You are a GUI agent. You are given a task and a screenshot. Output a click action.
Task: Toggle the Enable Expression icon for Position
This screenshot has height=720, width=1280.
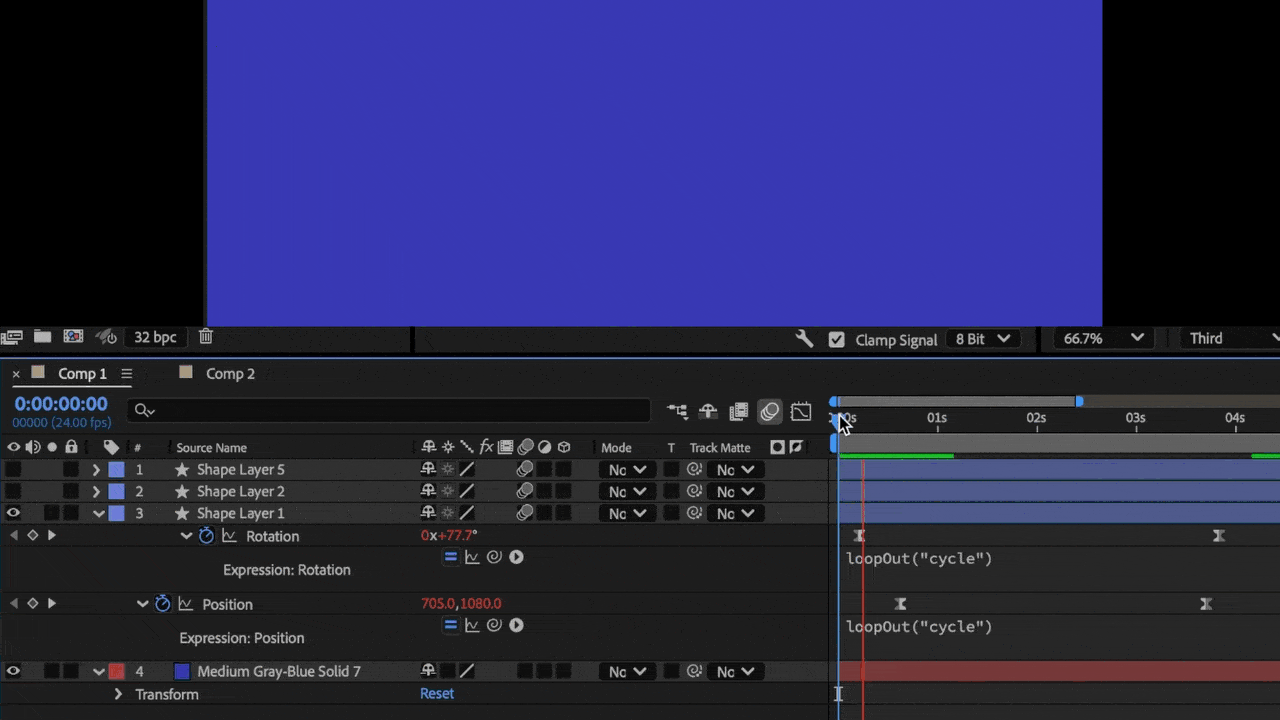click(451, 625)
